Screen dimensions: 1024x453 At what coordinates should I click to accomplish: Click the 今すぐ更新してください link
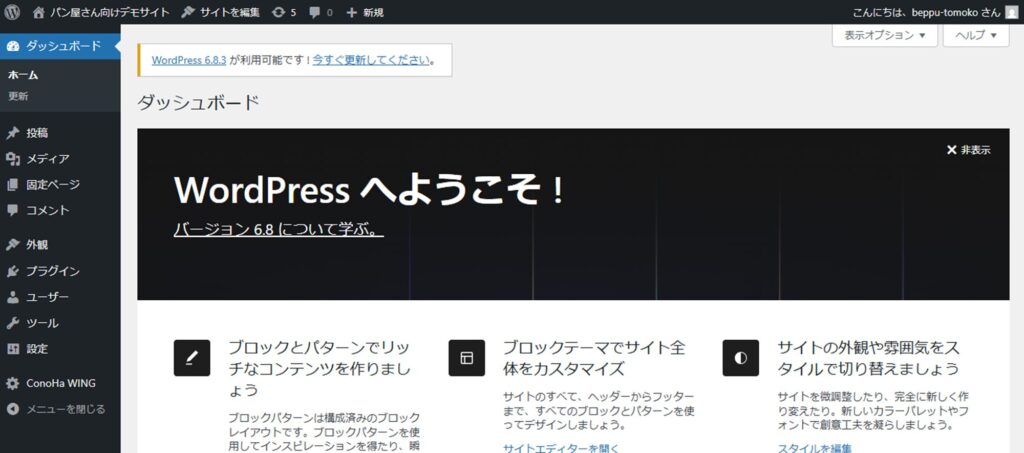coord(371,60)
